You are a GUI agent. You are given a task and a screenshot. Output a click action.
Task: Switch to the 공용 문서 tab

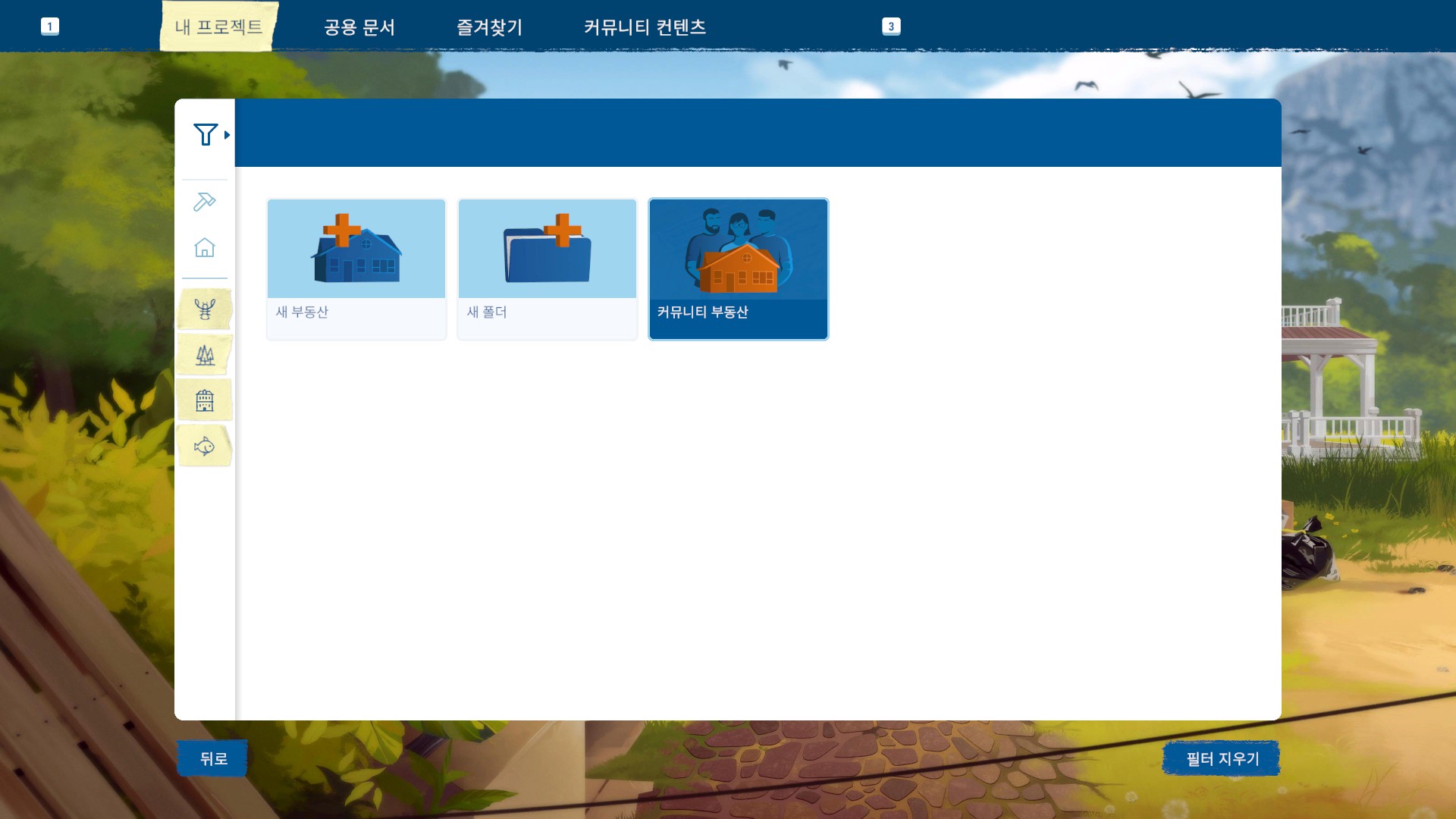[359, 27]
